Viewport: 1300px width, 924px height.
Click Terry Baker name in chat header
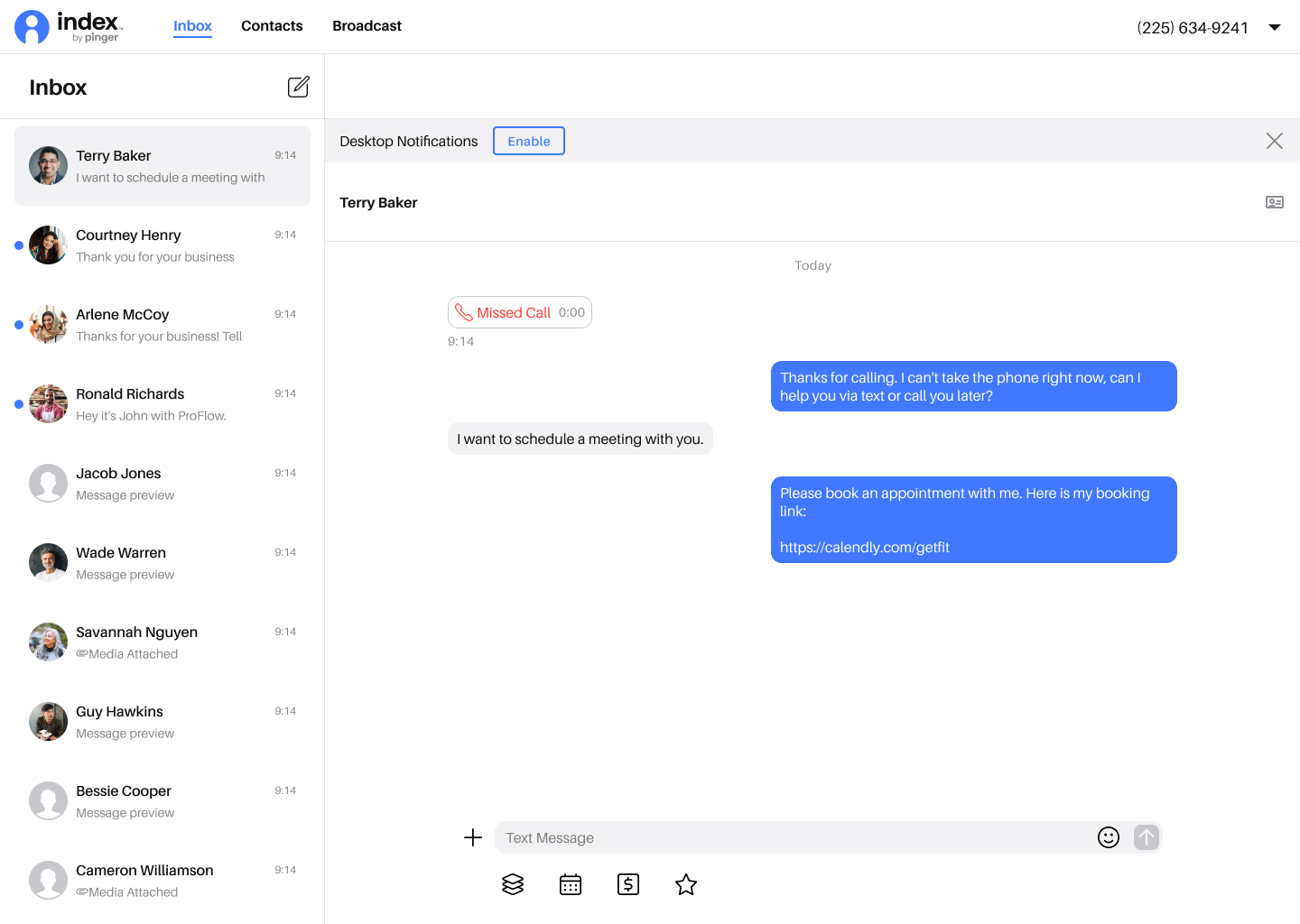coord(378,202)
